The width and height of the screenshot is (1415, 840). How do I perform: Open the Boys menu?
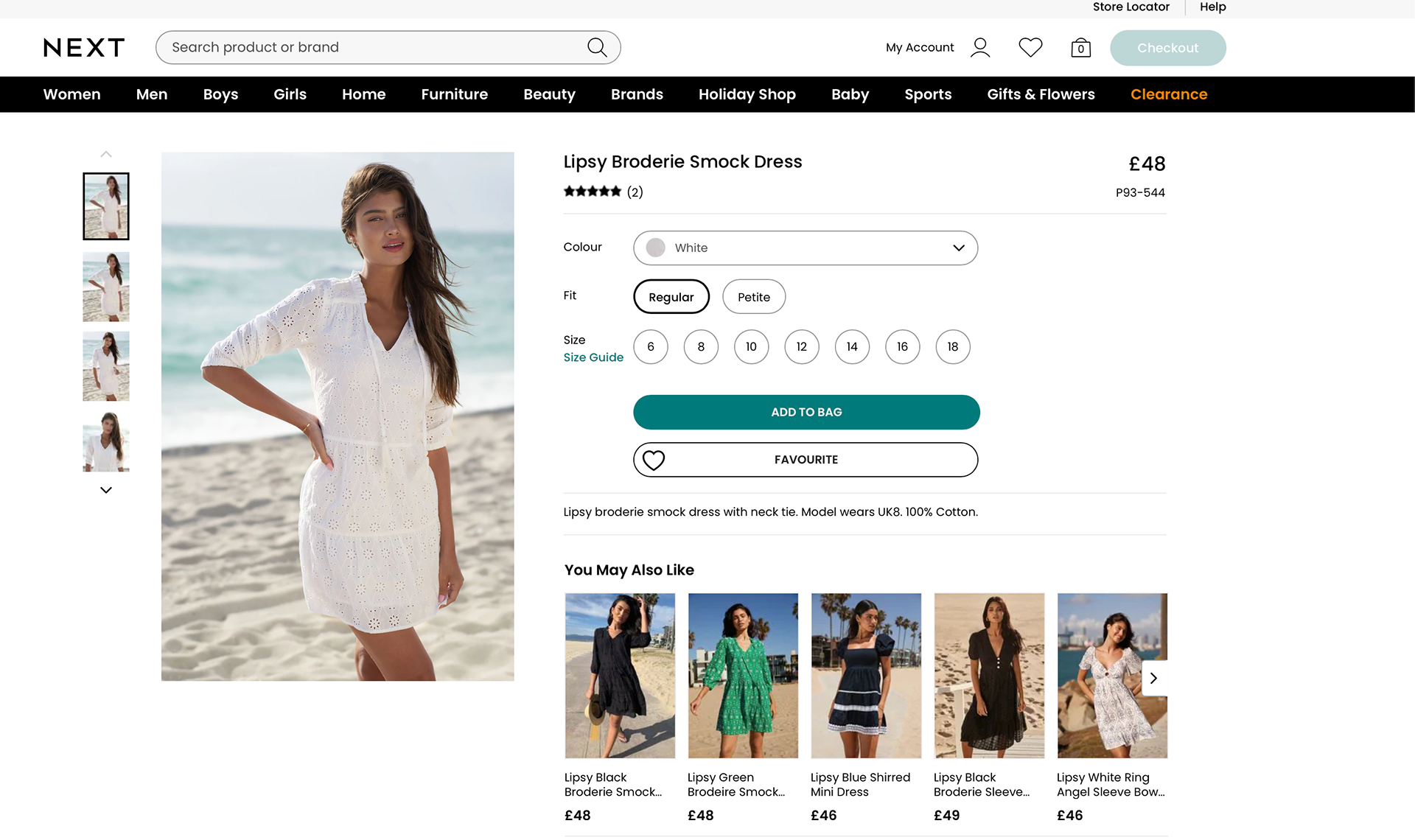pos(220,94)
